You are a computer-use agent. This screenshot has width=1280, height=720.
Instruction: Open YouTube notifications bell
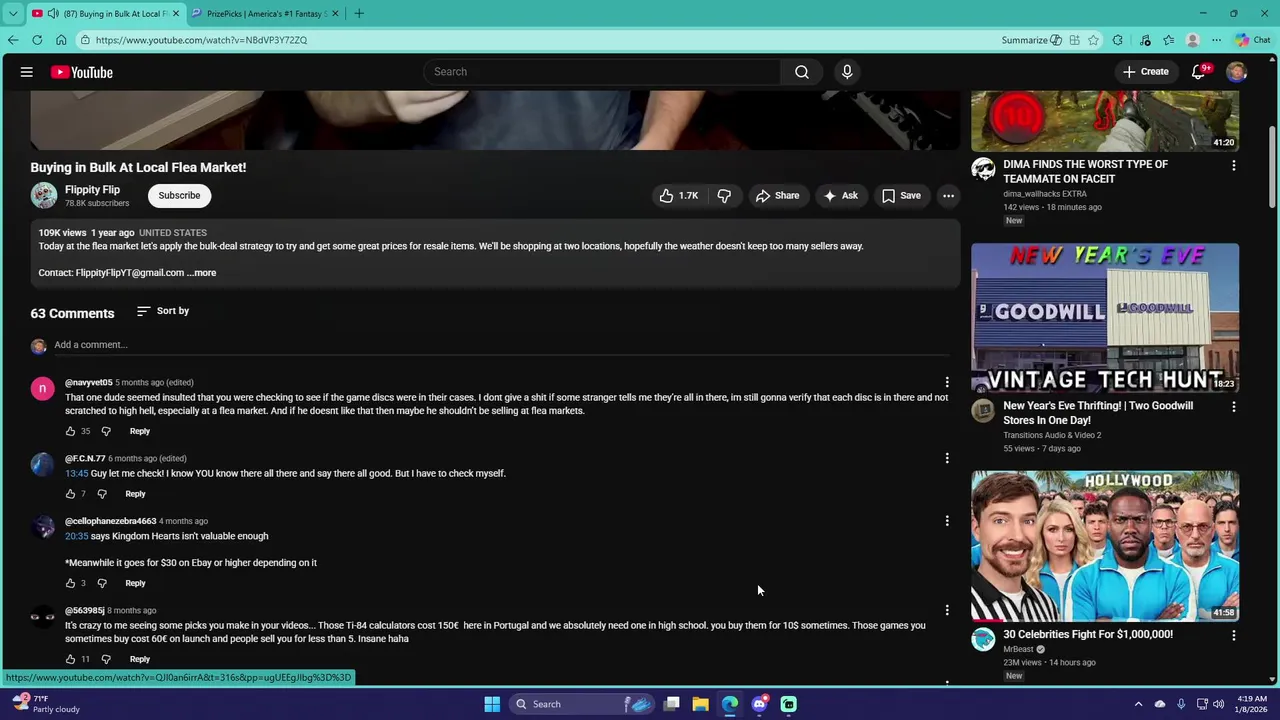(x=1199, y=72)
